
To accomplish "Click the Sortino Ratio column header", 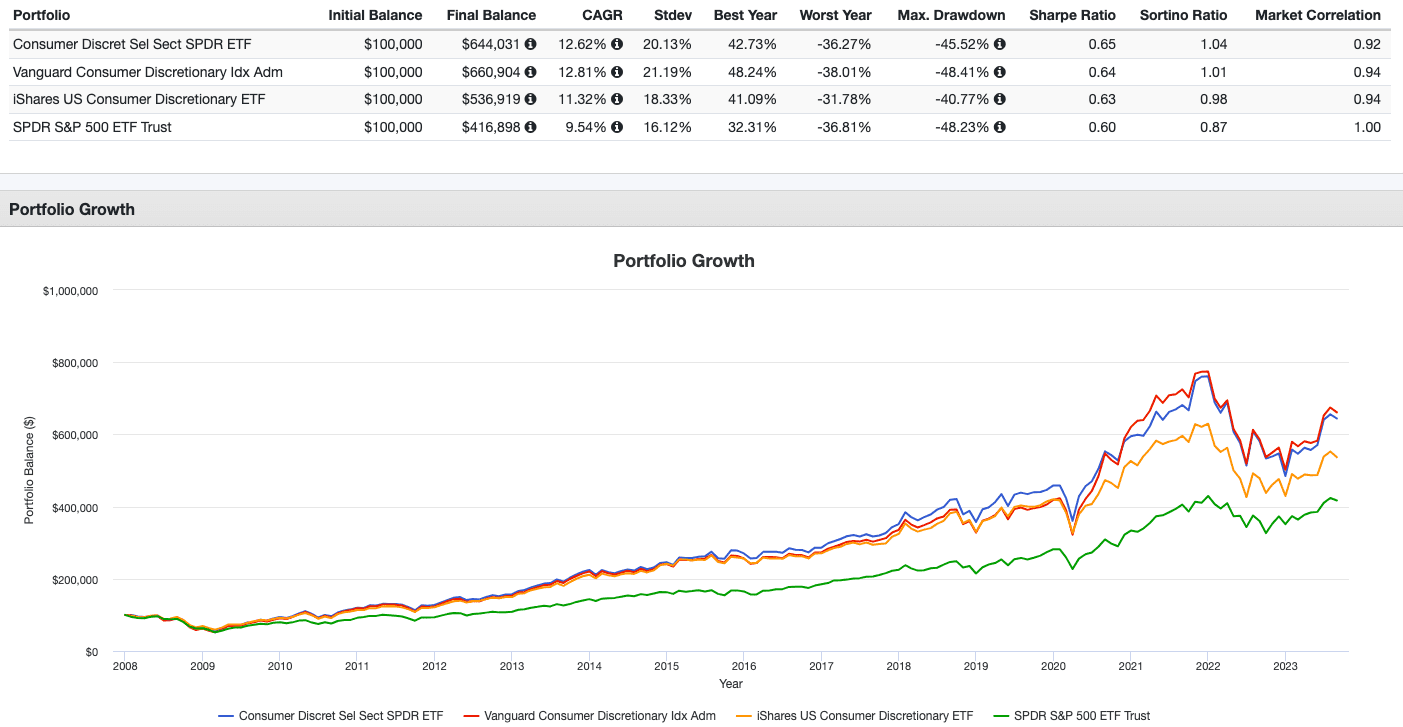I will pyautogui.click(x=1185, y=15).
